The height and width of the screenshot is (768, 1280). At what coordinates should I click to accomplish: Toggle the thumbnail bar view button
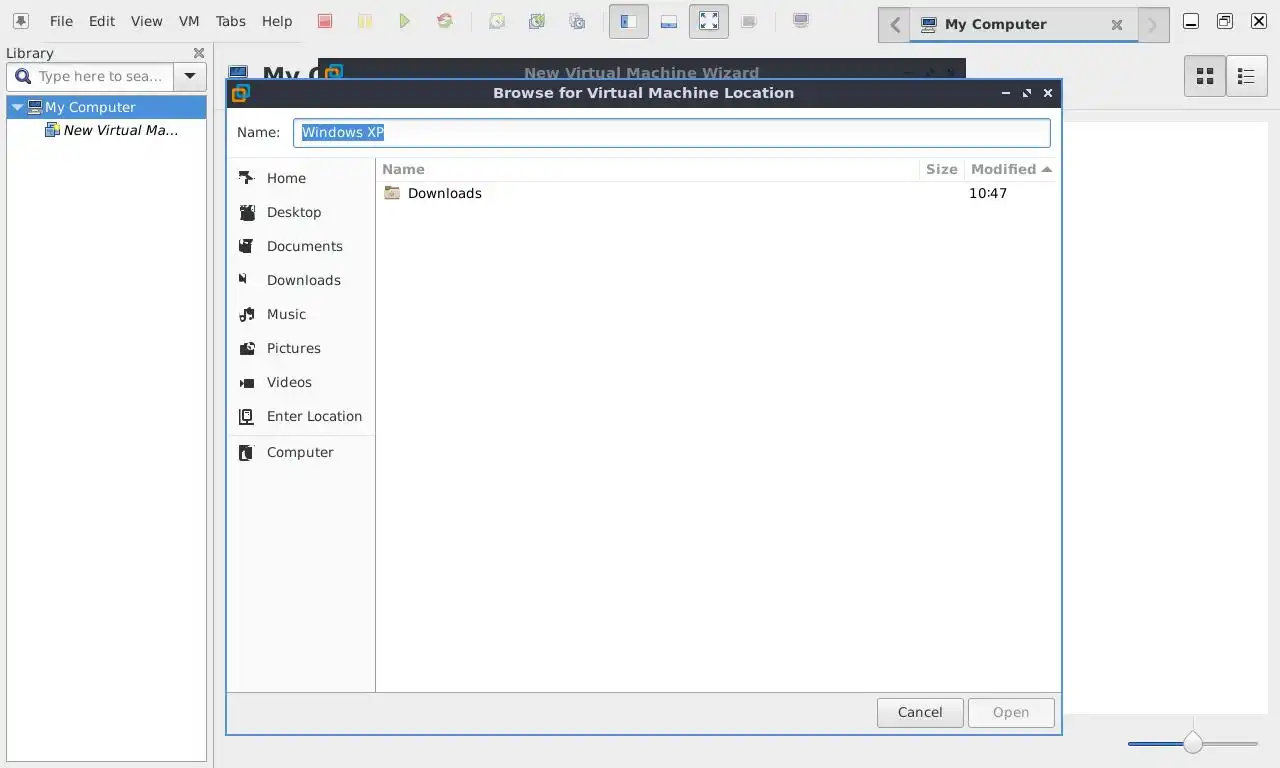[669, 21]
